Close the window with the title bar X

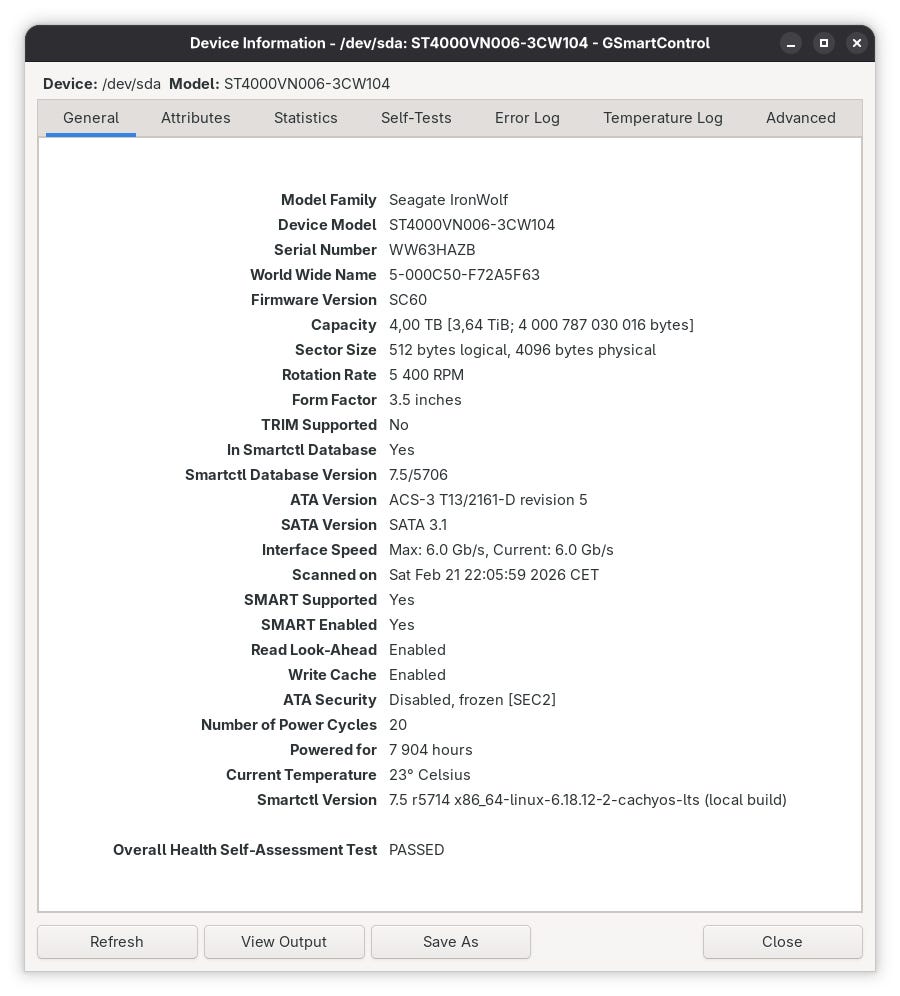tap(856, 43)
